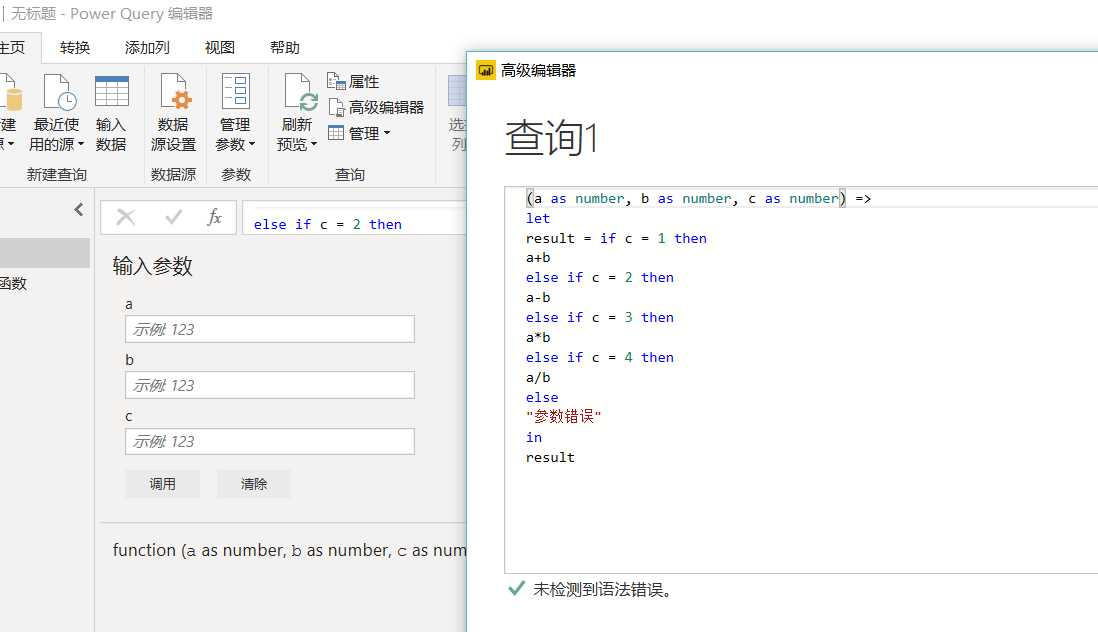Viewport: 1098px width, 632px height.
Task: Click the 'else if c = 4 then' line
Action: [599, 357]
